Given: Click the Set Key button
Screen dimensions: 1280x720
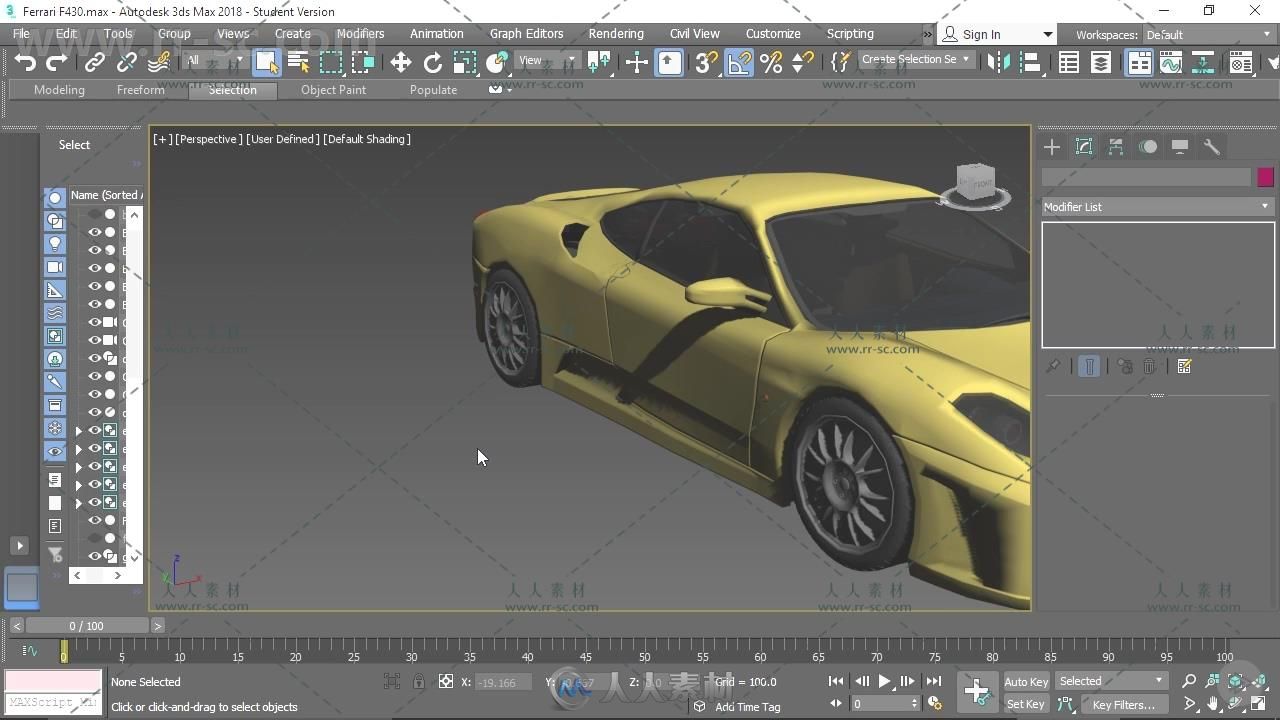Looking at the screenshot, I should coord(1026,704).
